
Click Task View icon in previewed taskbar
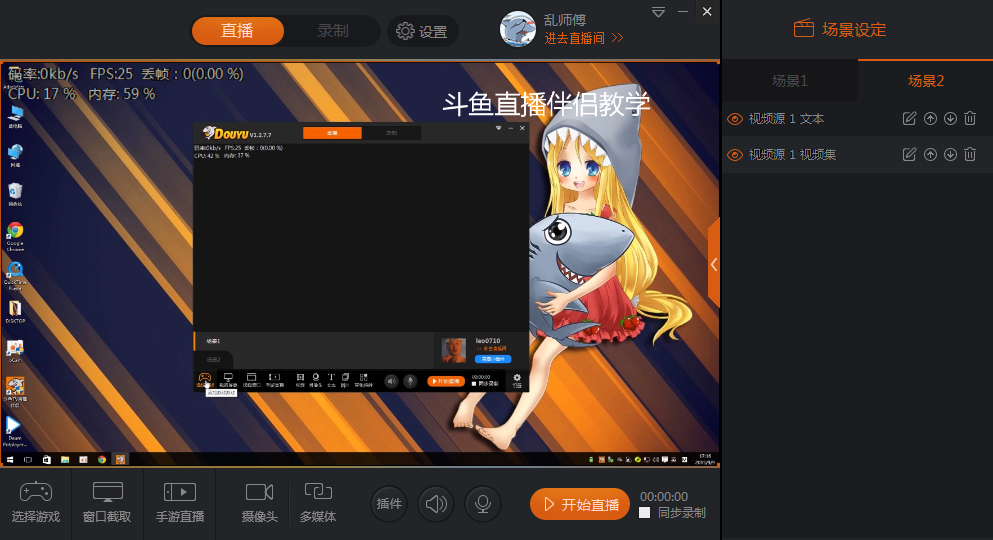click(28, 460)
